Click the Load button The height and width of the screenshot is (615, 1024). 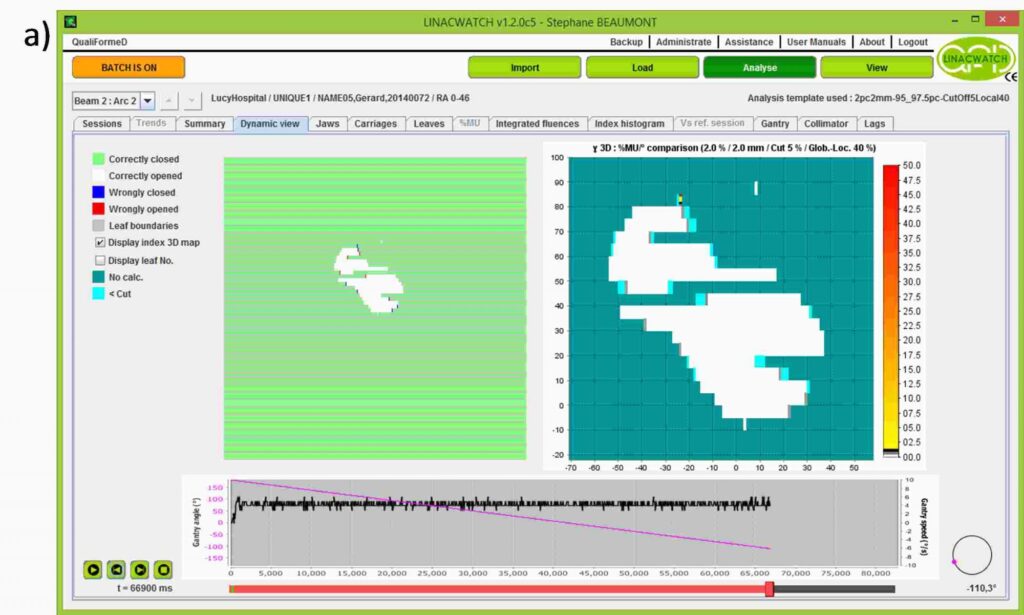pos(642,67)
